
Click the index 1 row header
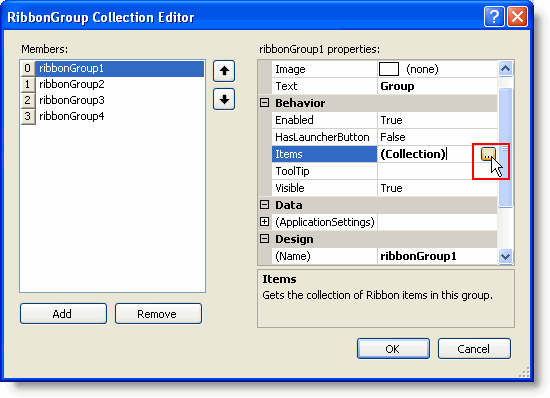point(28,84)
